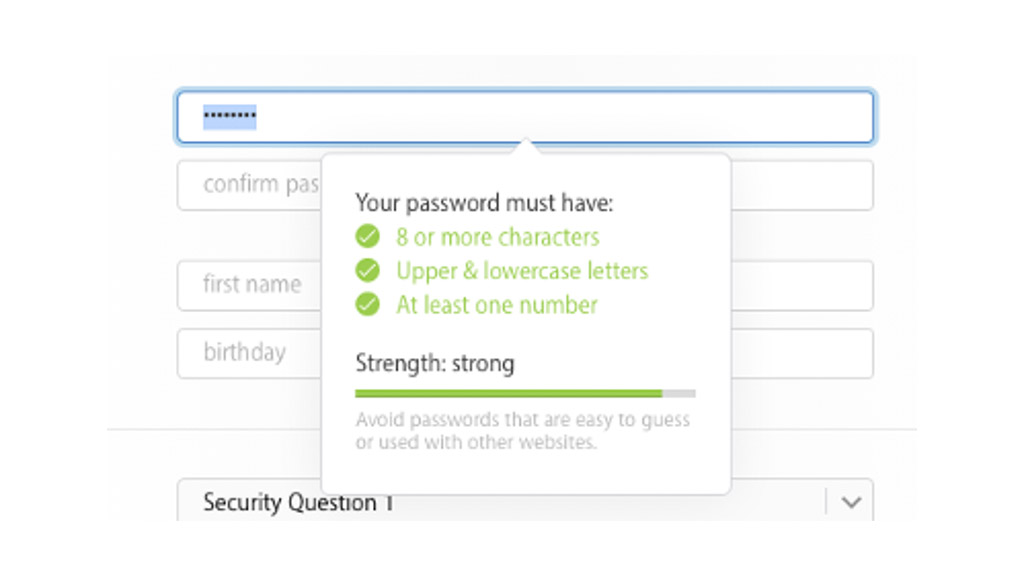Open the Security Question 1 dropdown

click(x=500, y=502)
